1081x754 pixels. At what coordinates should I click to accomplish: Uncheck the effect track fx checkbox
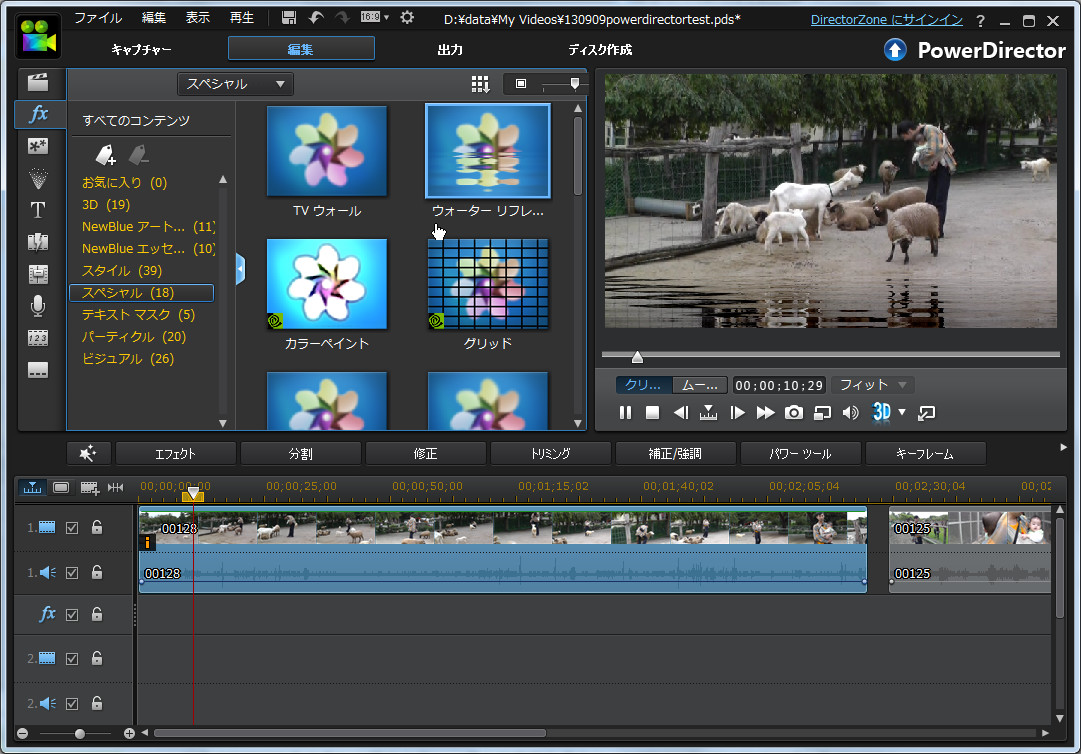point(71,615)
